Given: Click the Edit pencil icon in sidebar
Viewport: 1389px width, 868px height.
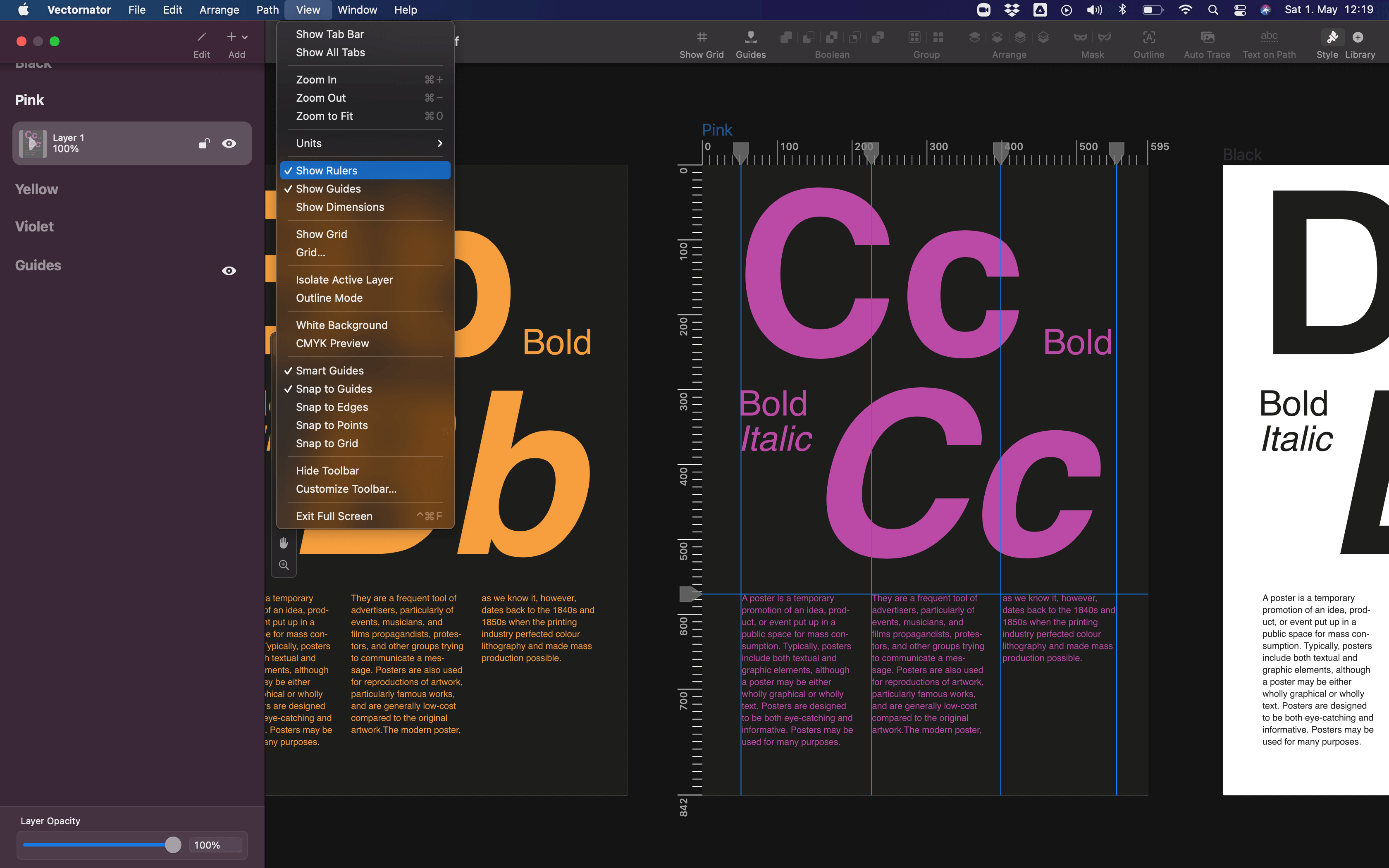Looking at the screenshot, I should tap(201, 37).
